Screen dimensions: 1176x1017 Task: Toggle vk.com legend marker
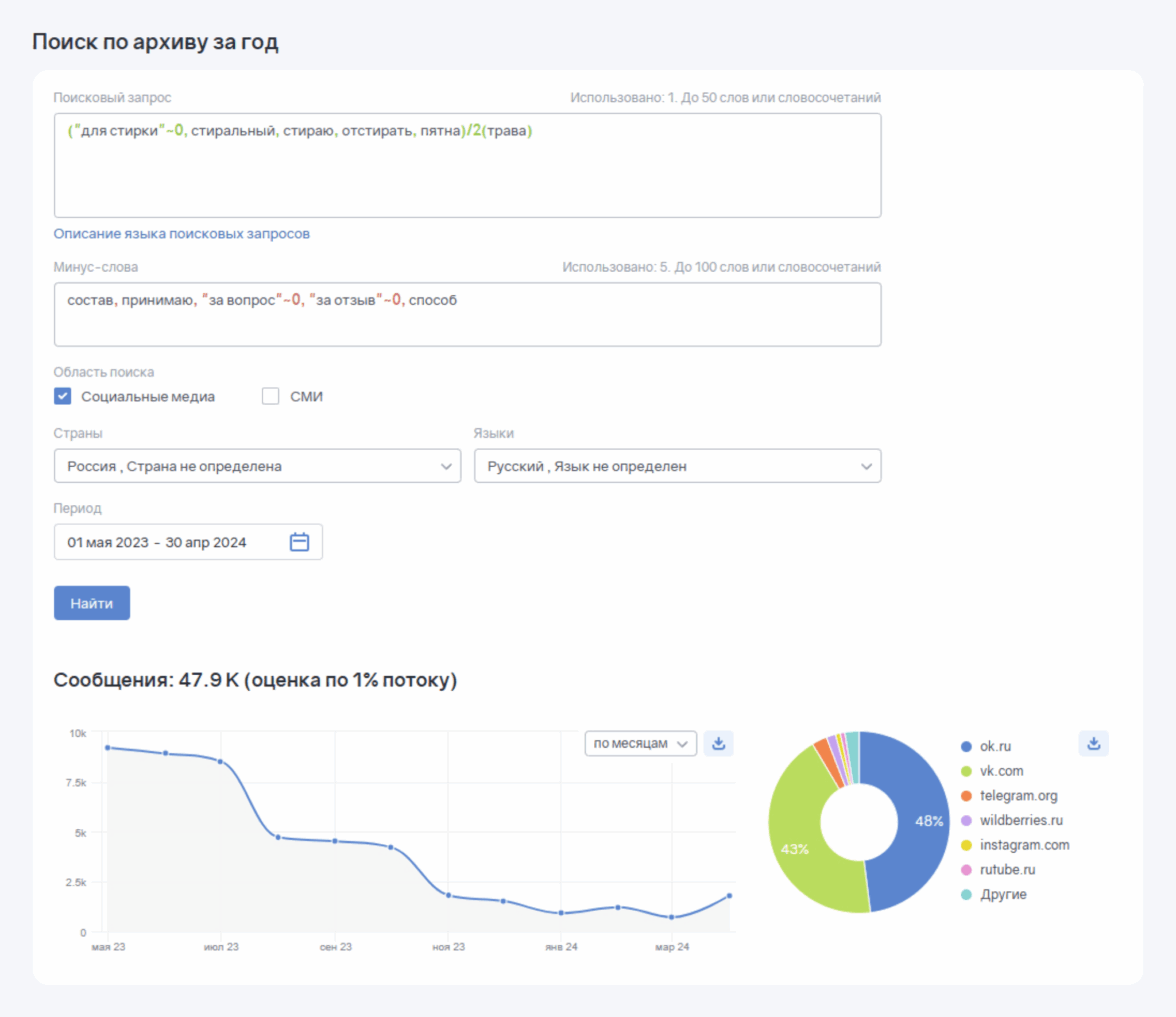(965, 771)
